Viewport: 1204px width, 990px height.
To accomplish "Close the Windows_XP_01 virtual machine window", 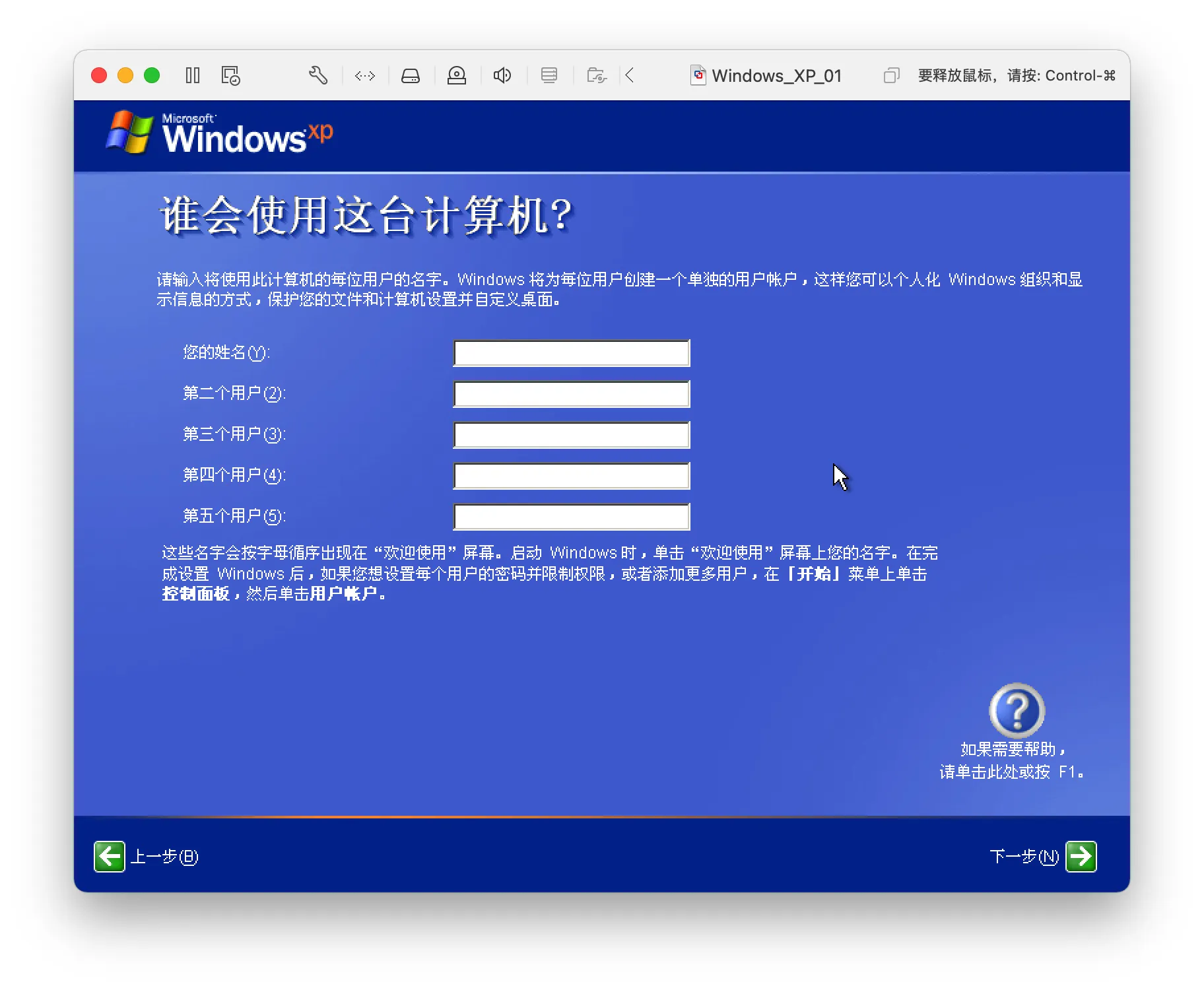I will click(x=99, y=75).
